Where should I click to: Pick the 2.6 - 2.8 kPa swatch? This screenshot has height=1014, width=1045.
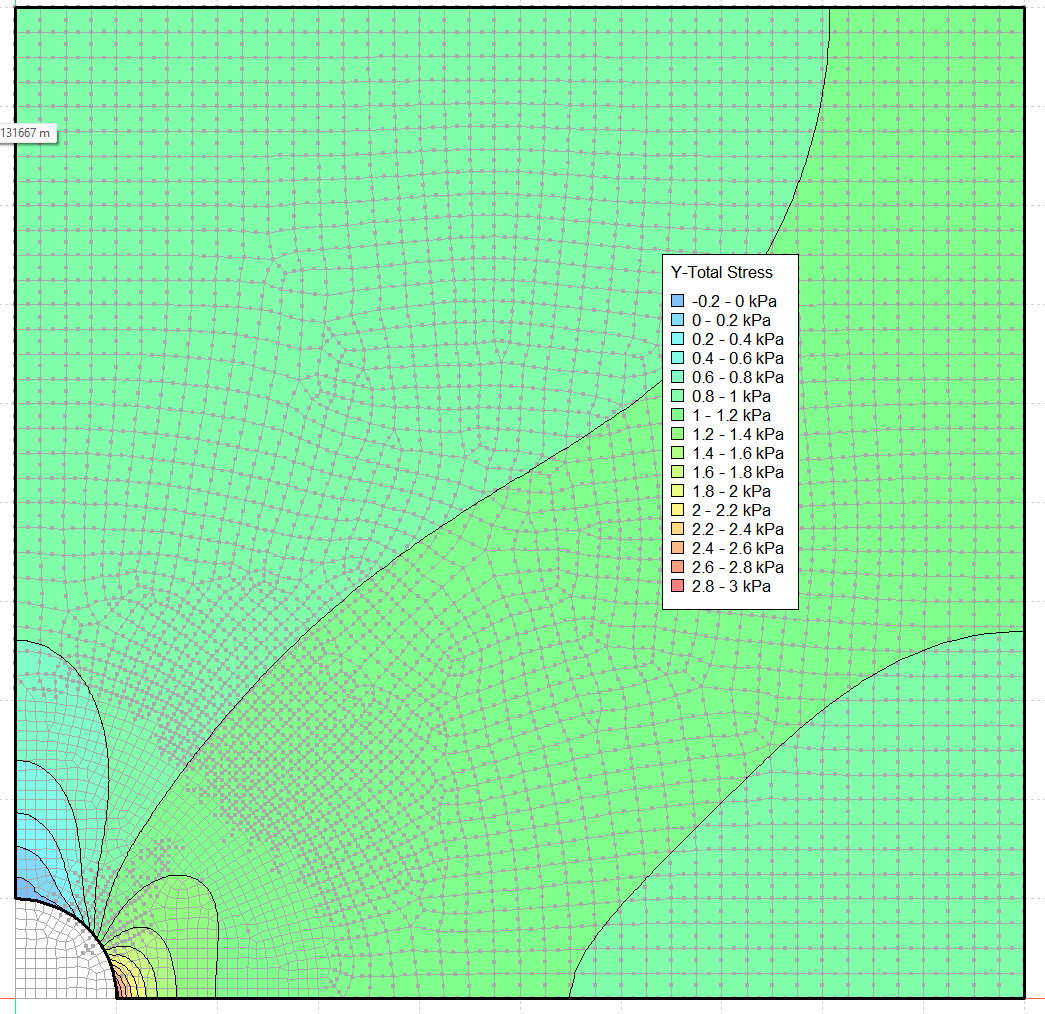coord(677,567)
